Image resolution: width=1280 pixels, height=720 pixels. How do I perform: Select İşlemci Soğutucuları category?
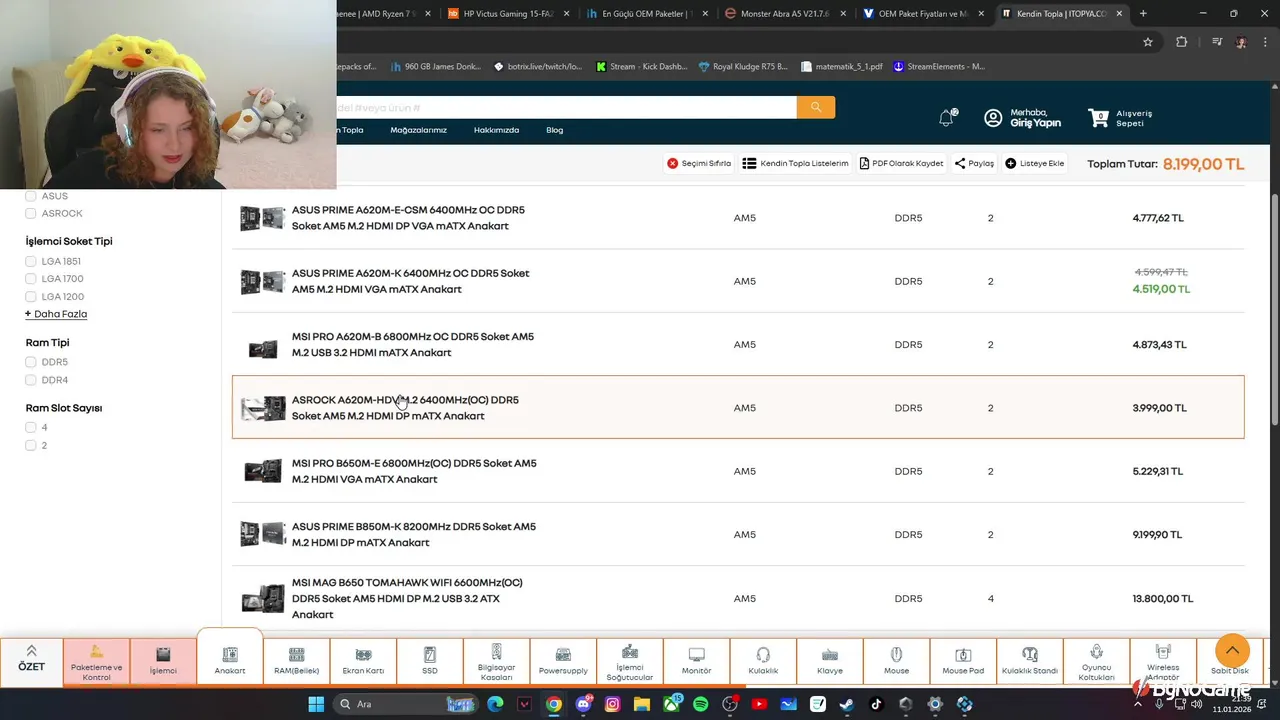pyautogui.click(x=630, y=662)
